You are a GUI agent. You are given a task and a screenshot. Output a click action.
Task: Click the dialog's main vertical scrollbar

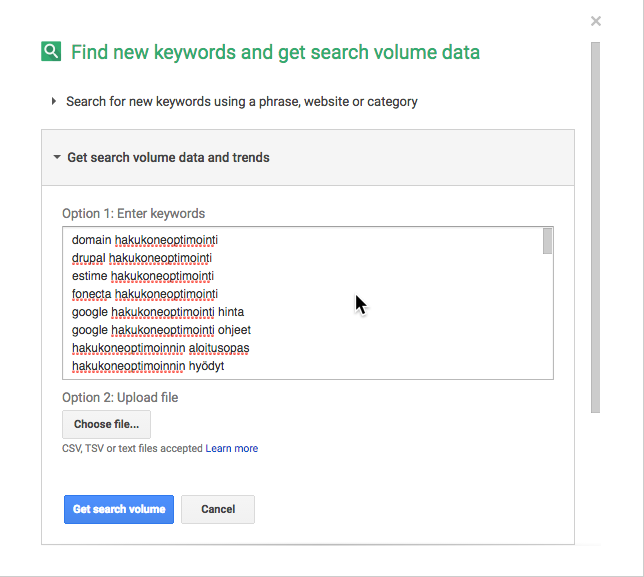[x=596, y=227]
